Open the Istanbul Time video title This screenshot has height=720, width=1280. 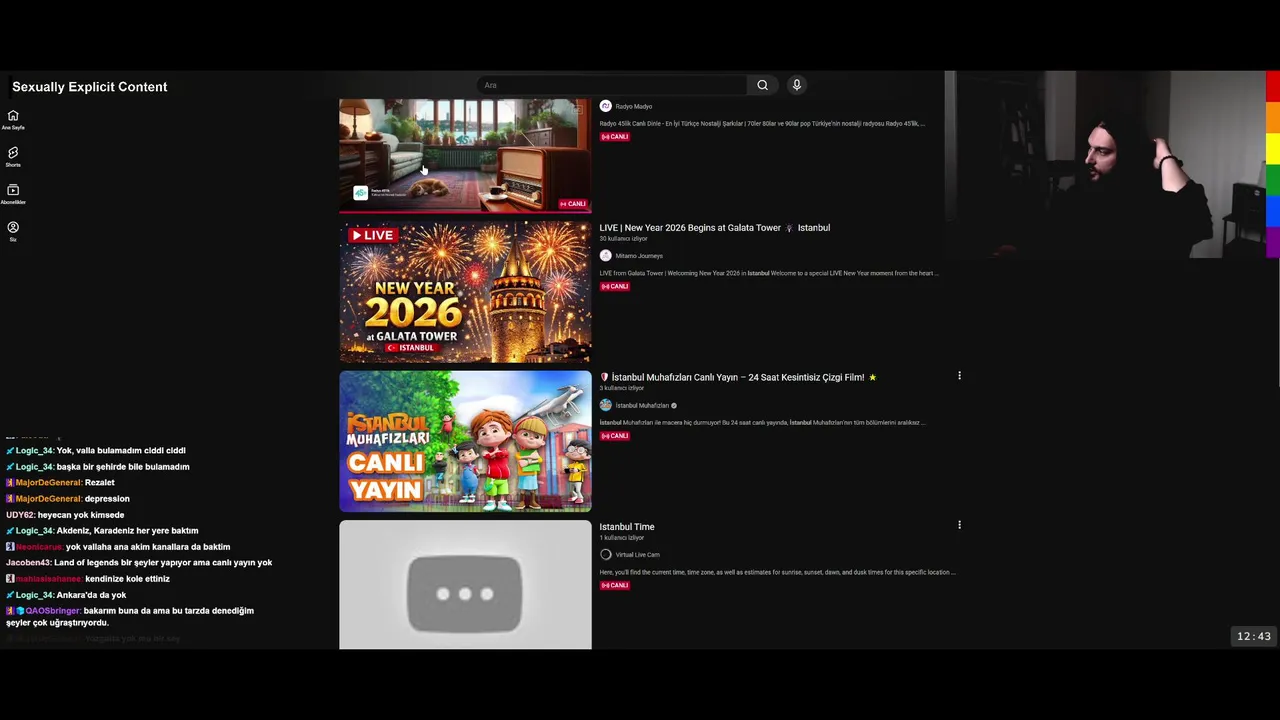point(627,527)
